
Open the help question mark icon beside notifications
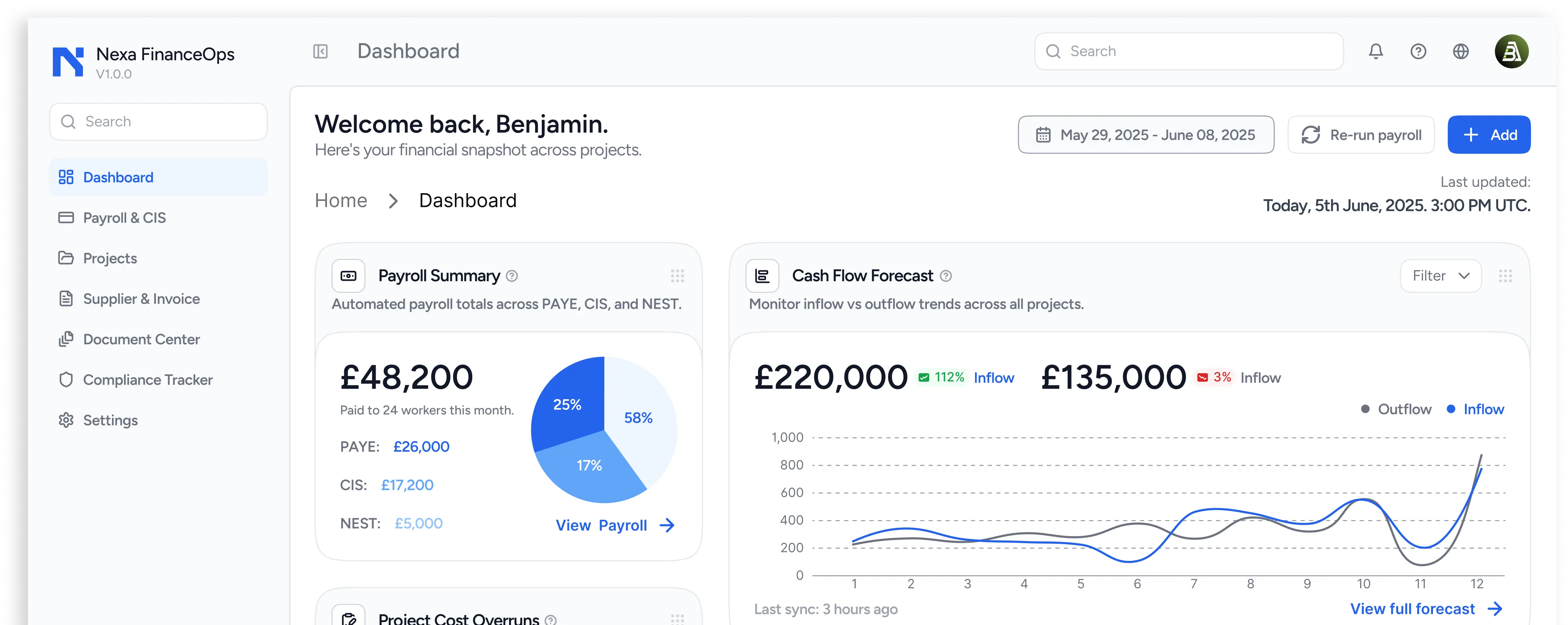pyautogui.click(x=1418, y=51)
